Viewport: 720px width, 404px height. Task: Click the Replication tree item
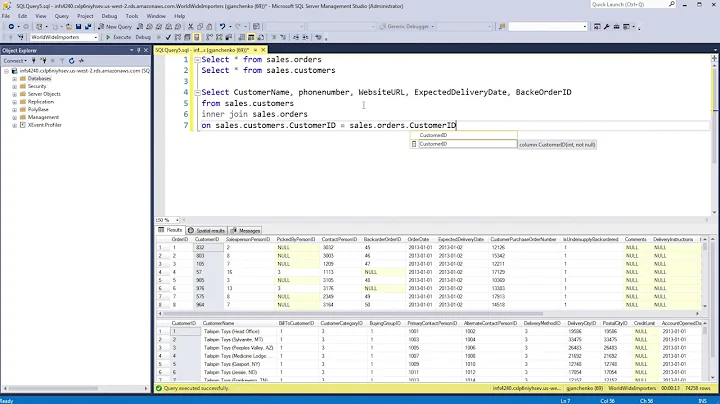(x=40, y=102)
